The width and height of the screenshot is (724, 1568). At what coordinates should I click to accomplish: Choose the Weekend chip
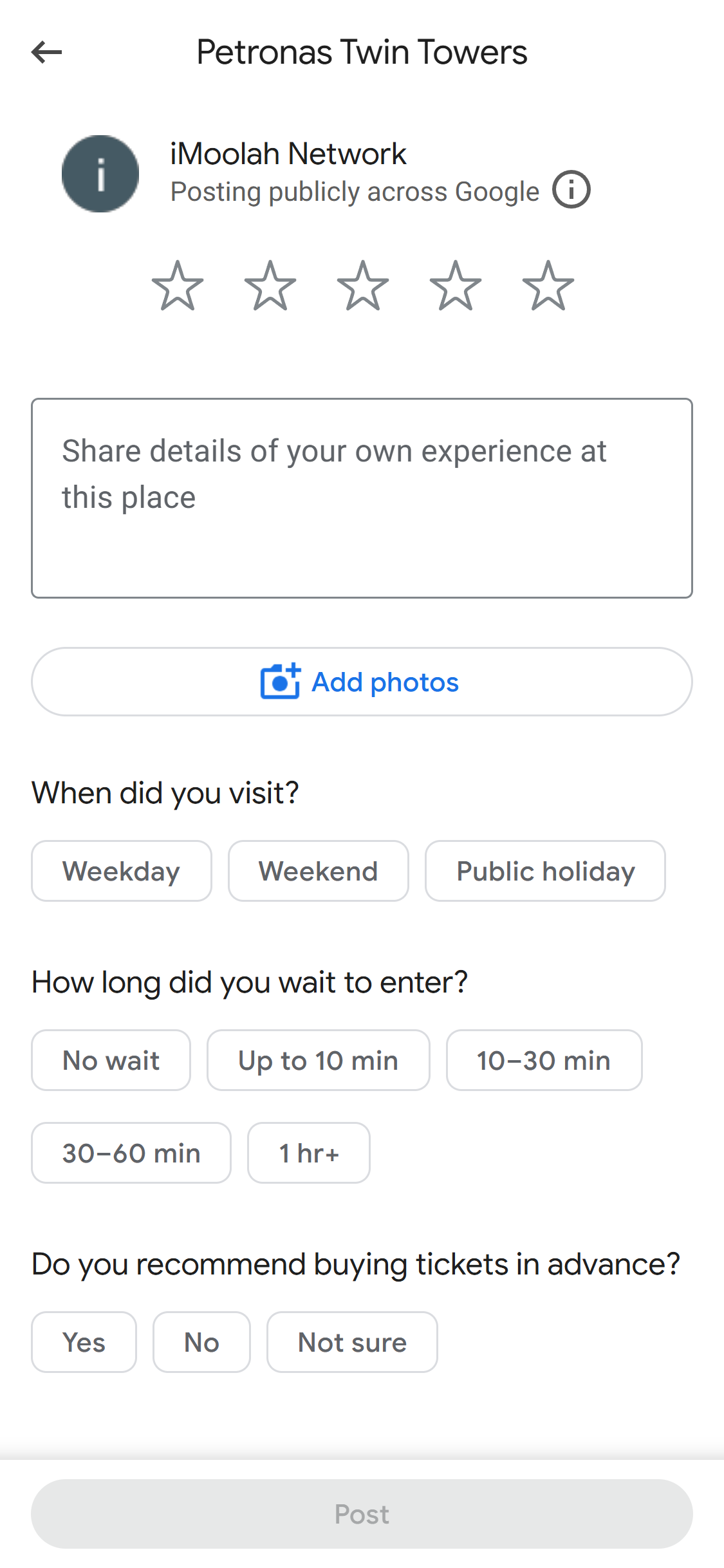319,871
